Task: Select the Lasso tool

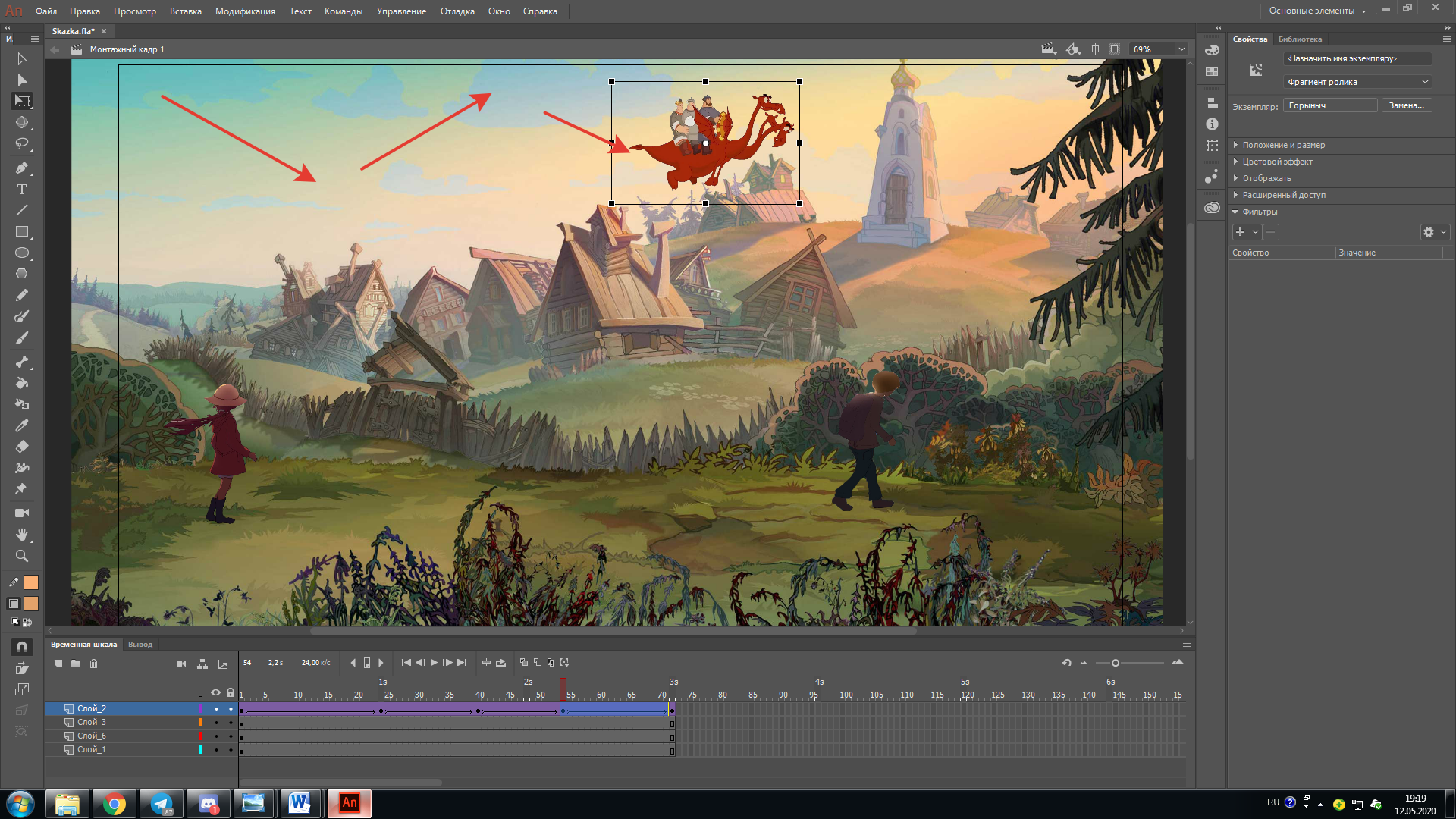Action: coord(22,143)
